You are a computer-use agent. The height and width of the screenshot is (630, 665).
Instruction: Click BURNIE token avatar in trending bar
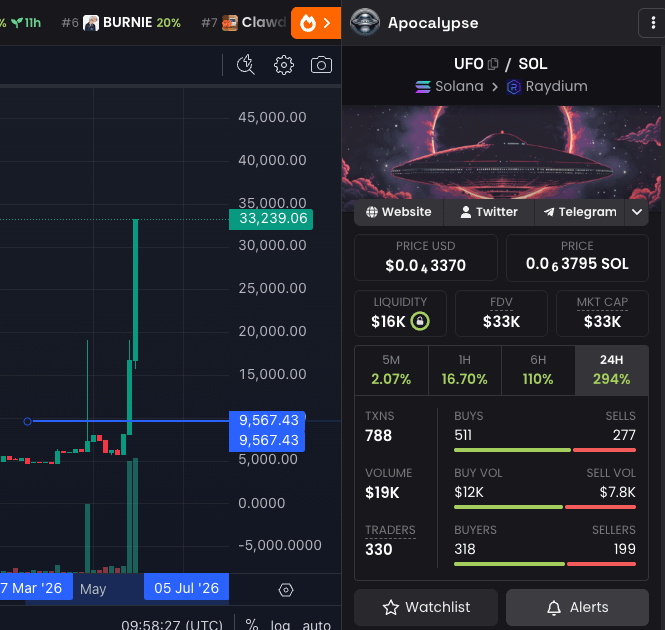(91, 23)
